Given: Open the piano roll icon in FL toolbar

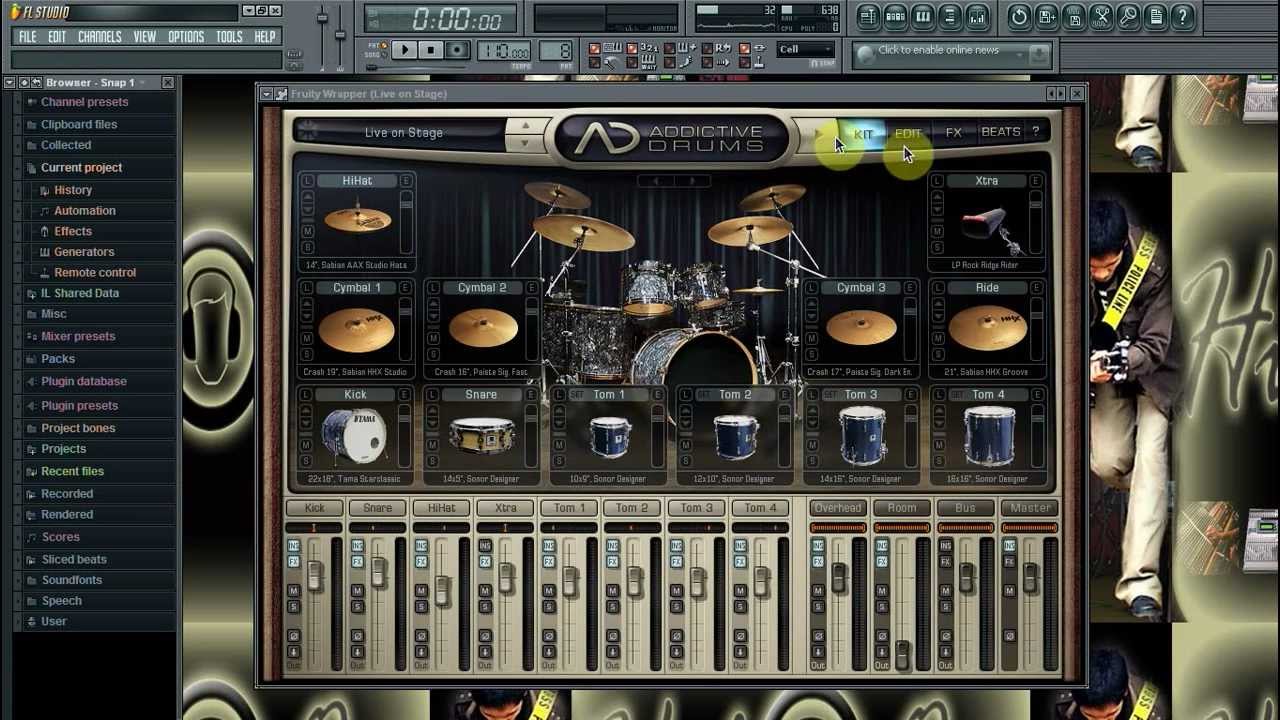Looking at the screenshot, I should coord(923,17).
